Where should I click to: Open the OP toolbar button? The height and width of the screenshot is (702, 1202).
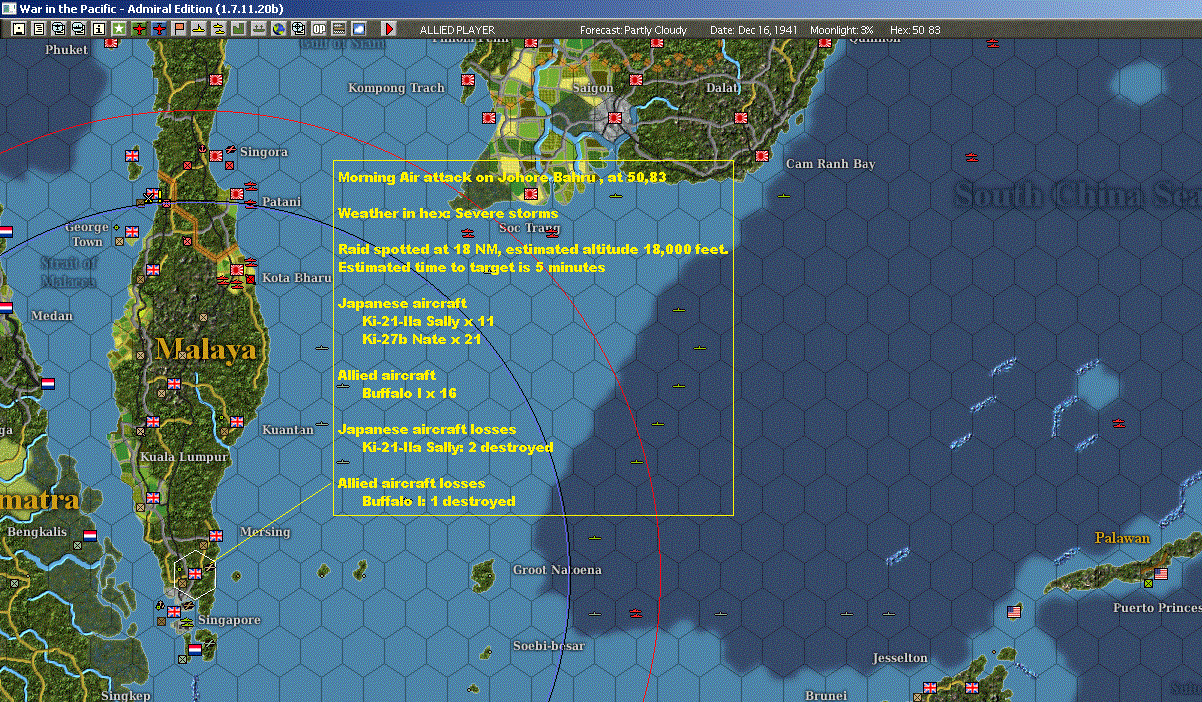319,29
